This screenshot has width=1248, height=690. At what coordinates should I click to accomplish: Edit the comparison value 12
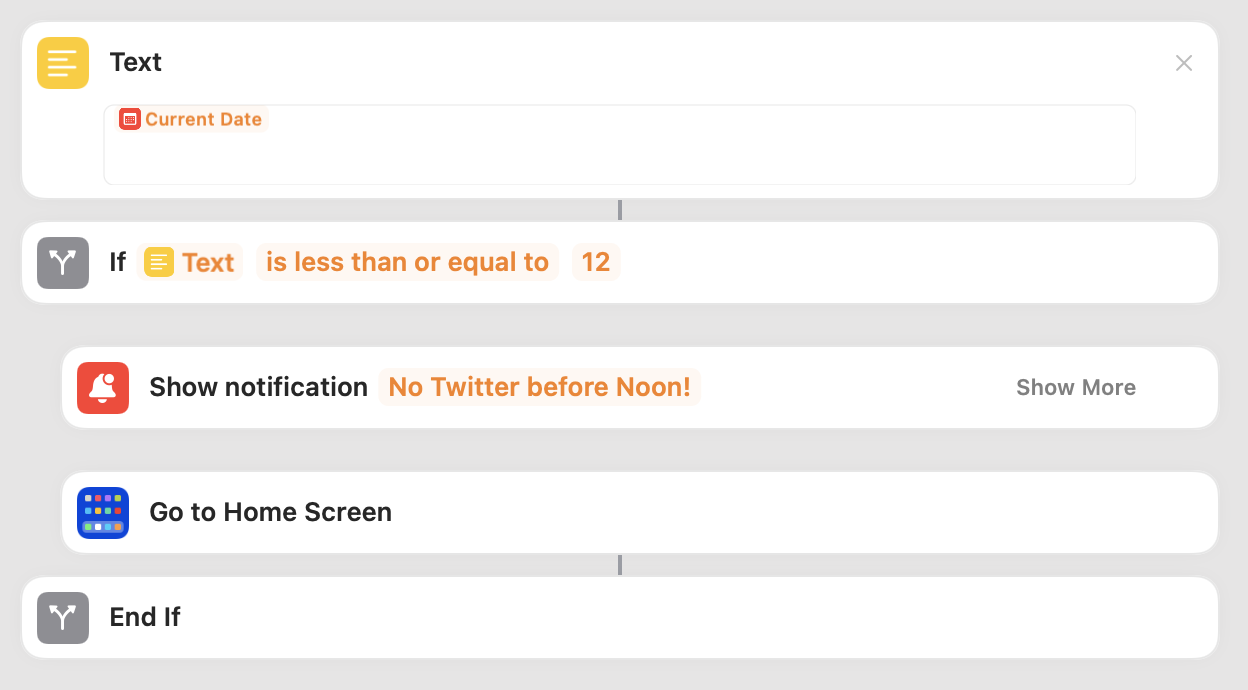(x=596, y=262)
